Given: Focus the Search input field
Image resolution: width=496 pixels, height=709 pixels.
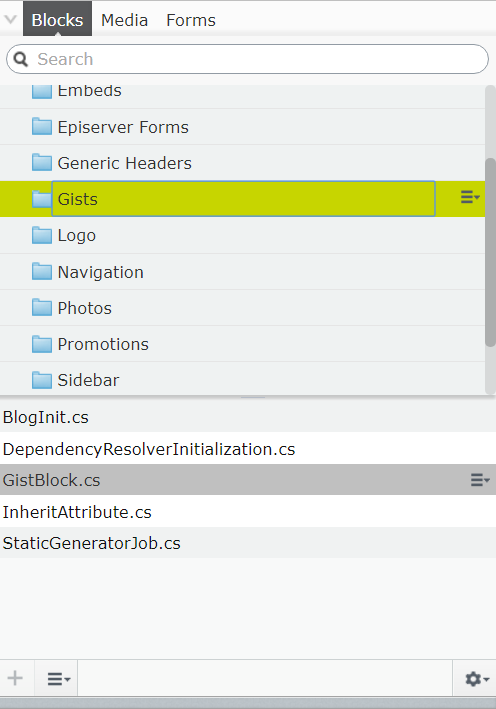Looking at the screenshot, I should coord(247,59).
